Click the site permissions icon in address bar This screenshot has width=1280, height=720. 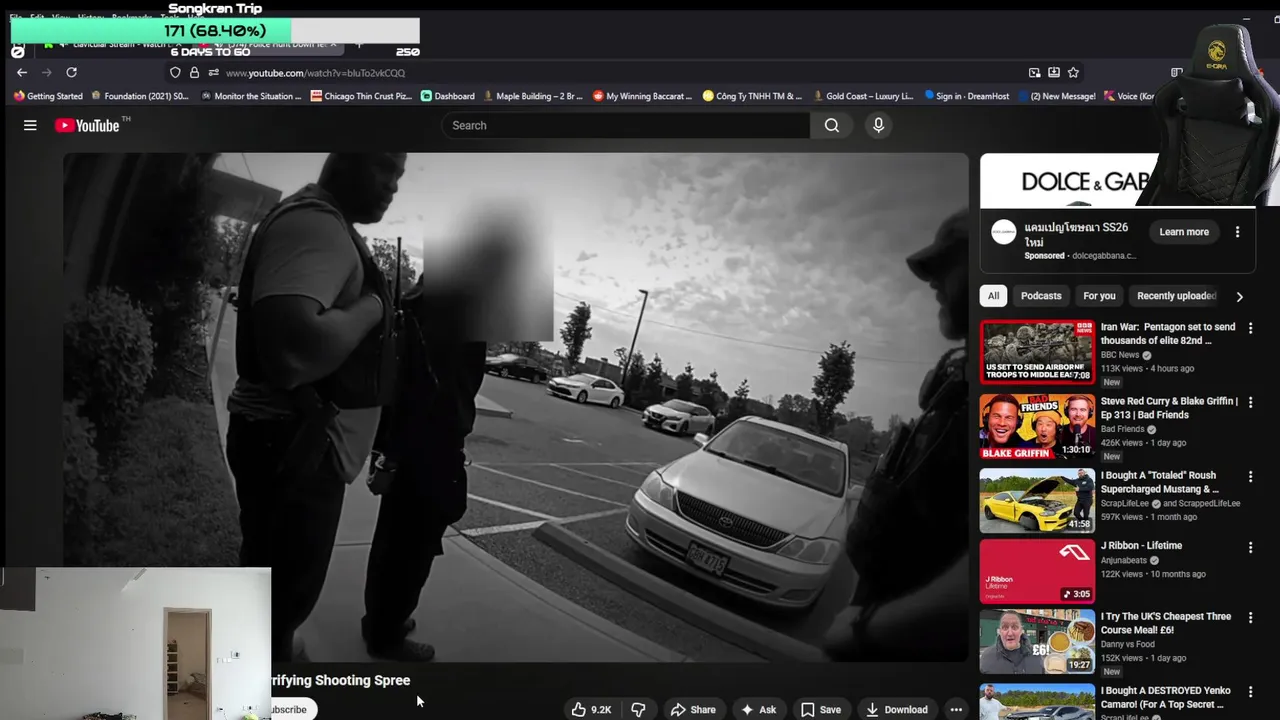point(213,72)
